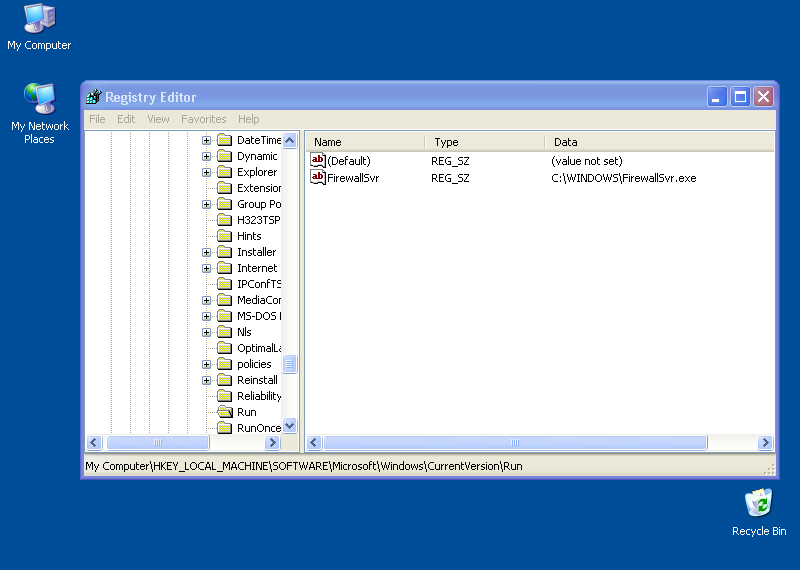Select the RunOnce folder icon
Image resolution: width=800 pixels, height=570 pixels.
pyautogui.click(x=225, y=428)
